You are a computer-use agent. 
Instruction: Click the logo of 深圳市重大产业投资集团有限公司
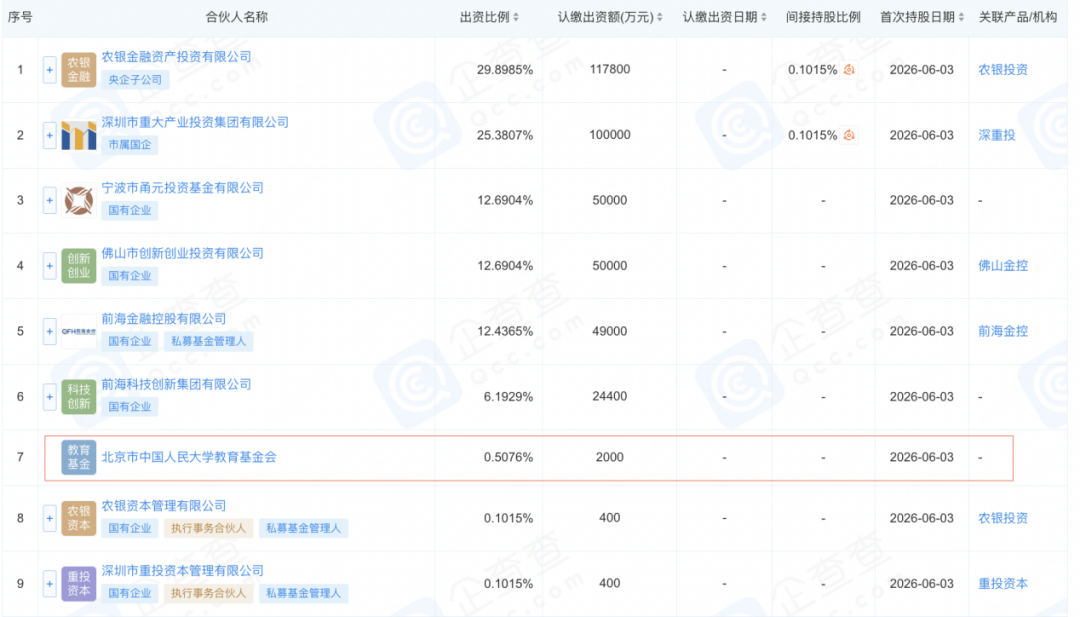pos(79,135)
